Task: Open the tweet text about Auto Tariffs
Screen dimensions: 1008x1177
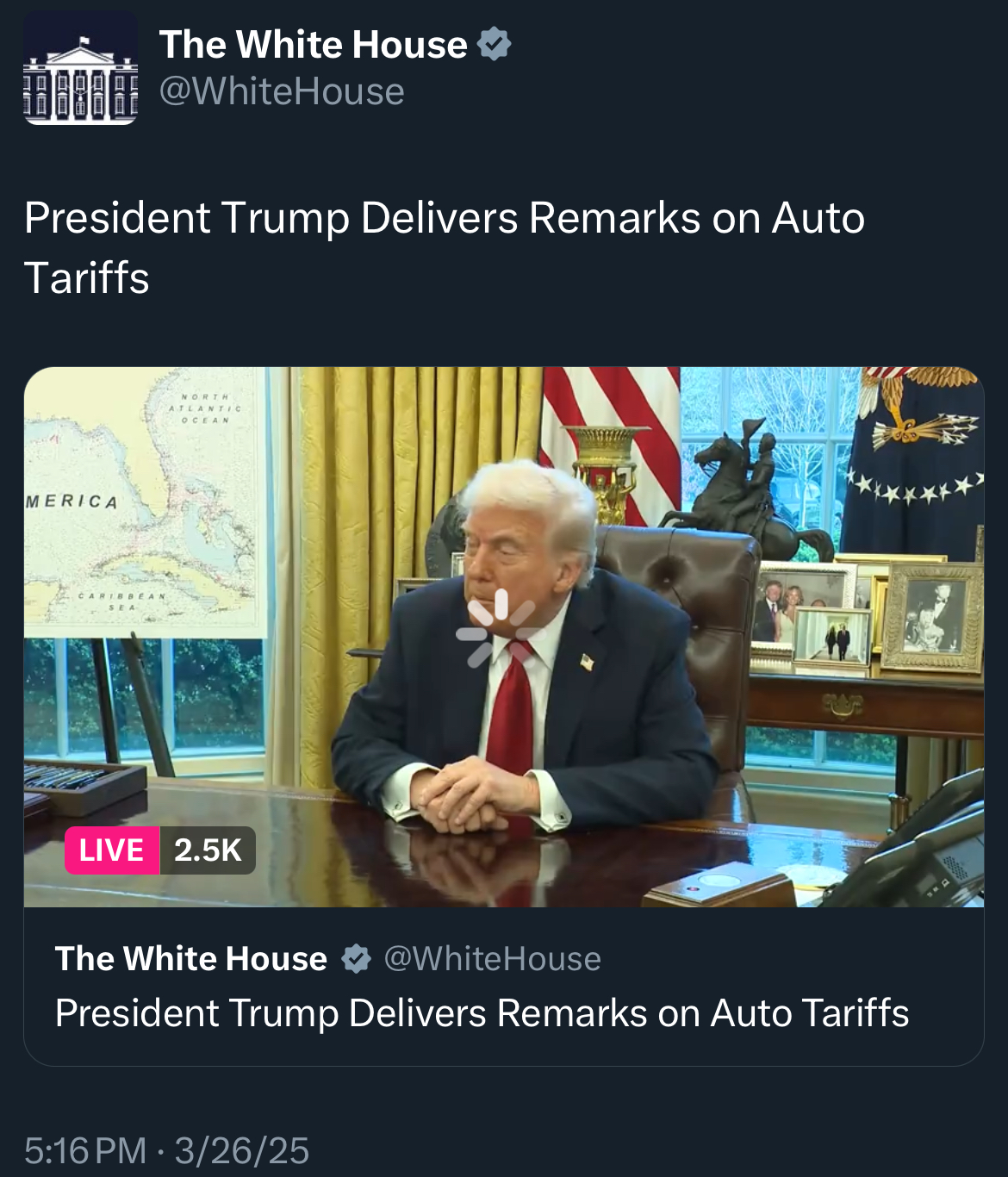Action: 445,247
